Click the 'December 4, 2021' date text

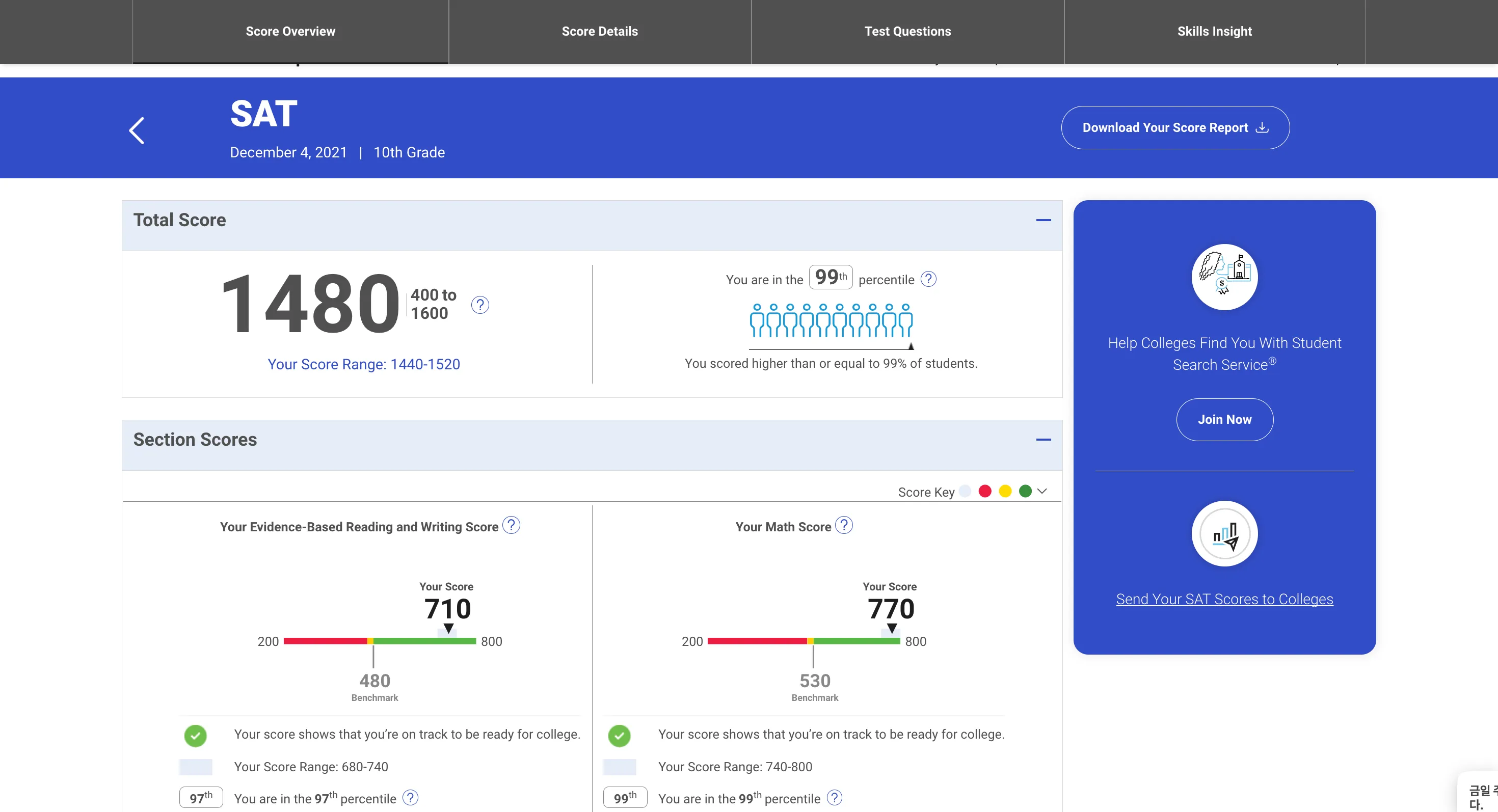[288, 153]
